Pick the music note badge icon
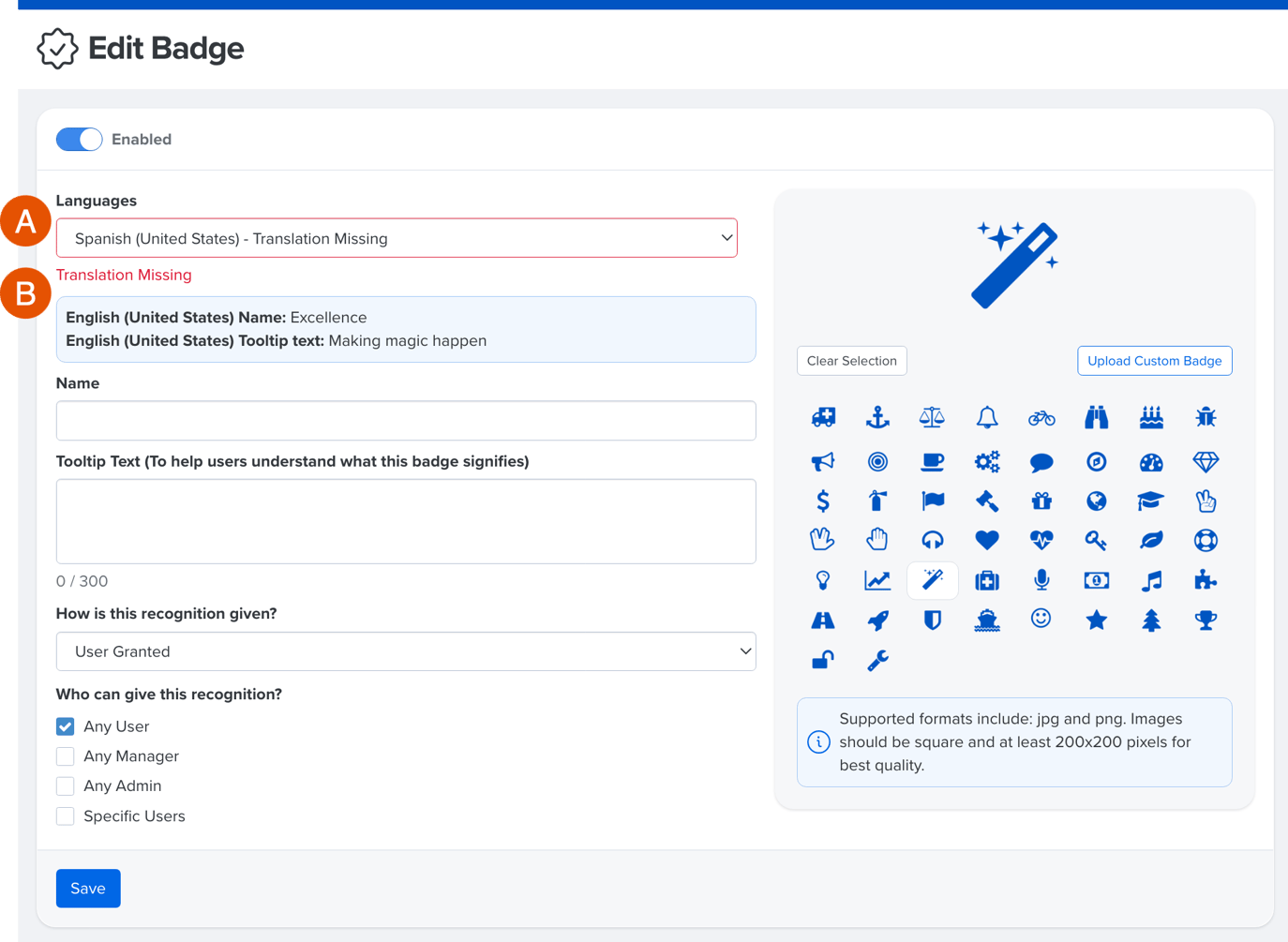The width and height of the screenshot is (1288, 942). point(1150,580)
